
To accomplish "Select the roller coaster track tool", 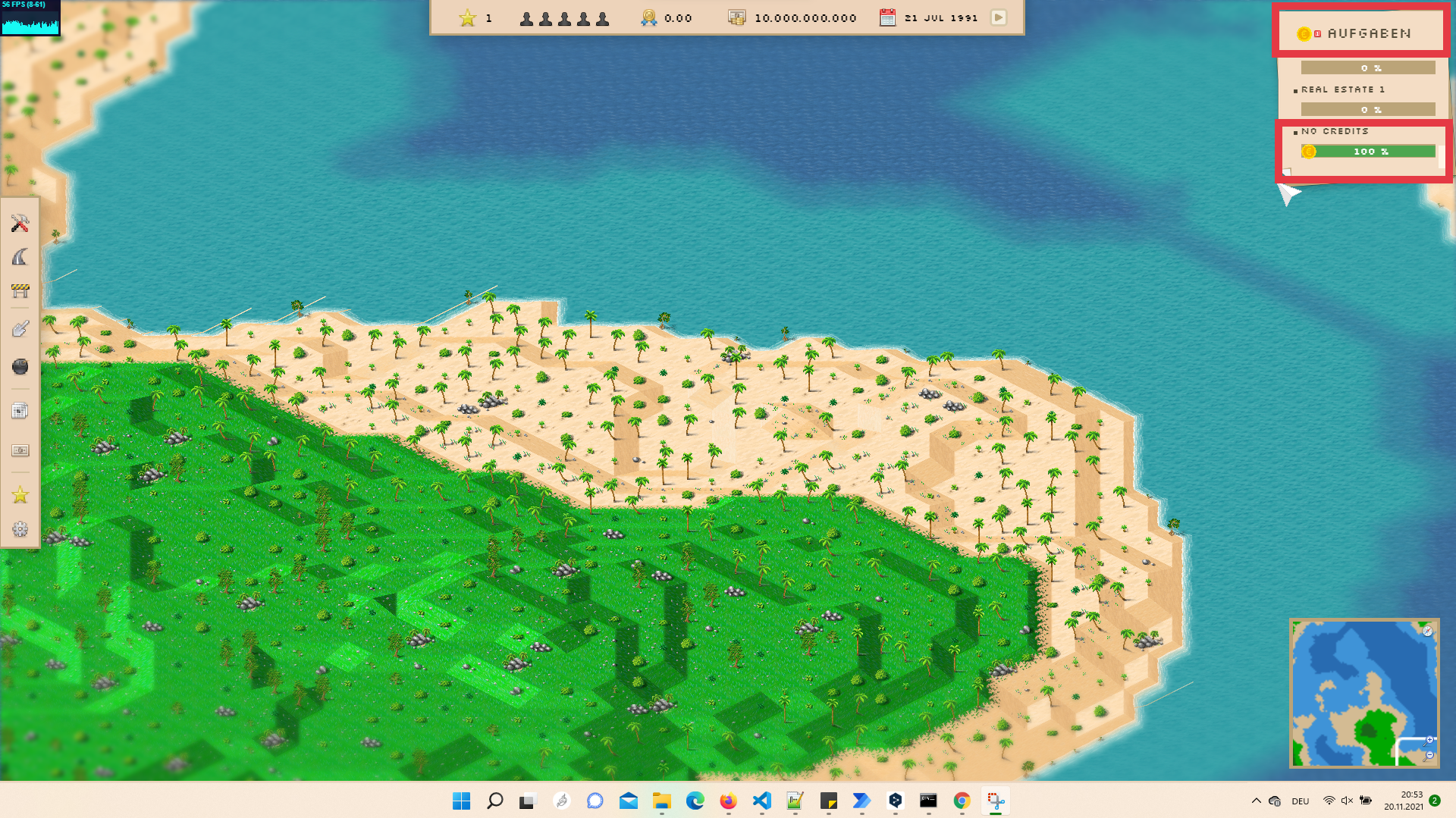I will [20, 257].
